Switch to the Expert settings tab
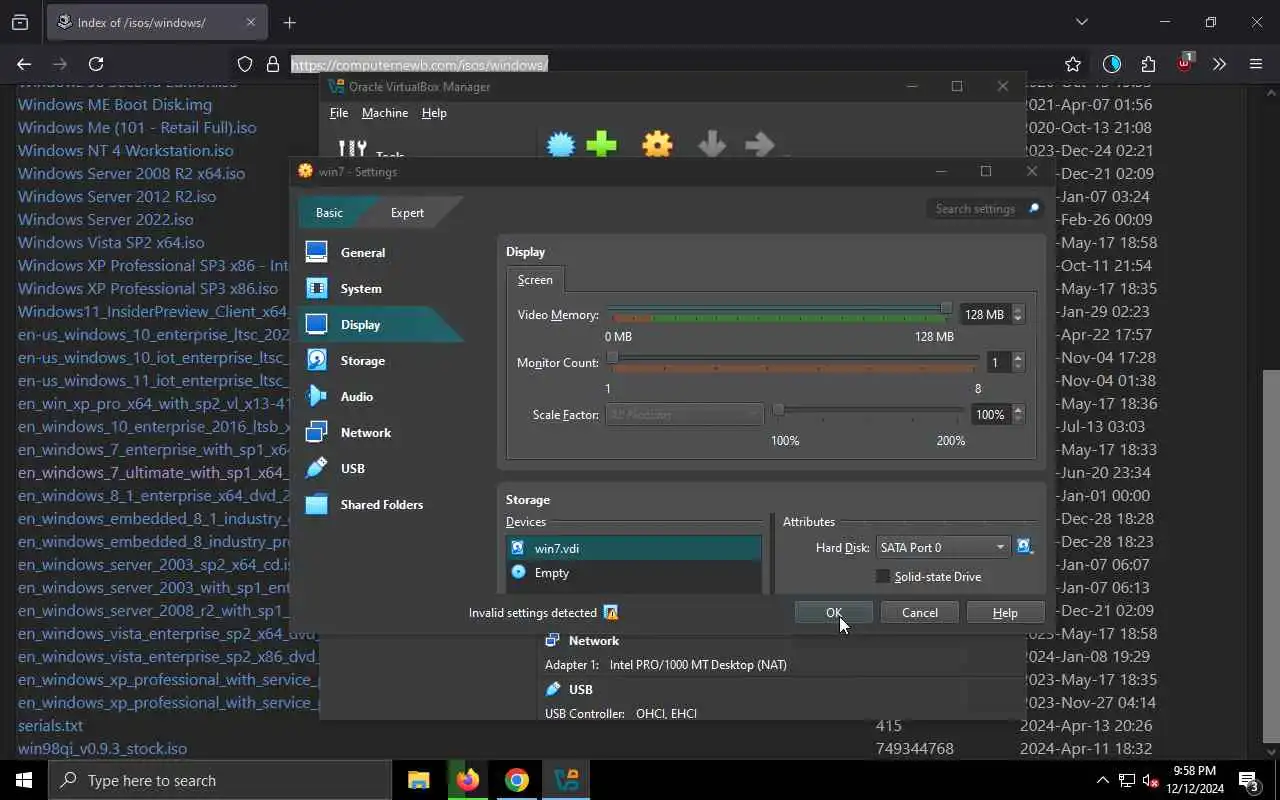 pos(407,212)
